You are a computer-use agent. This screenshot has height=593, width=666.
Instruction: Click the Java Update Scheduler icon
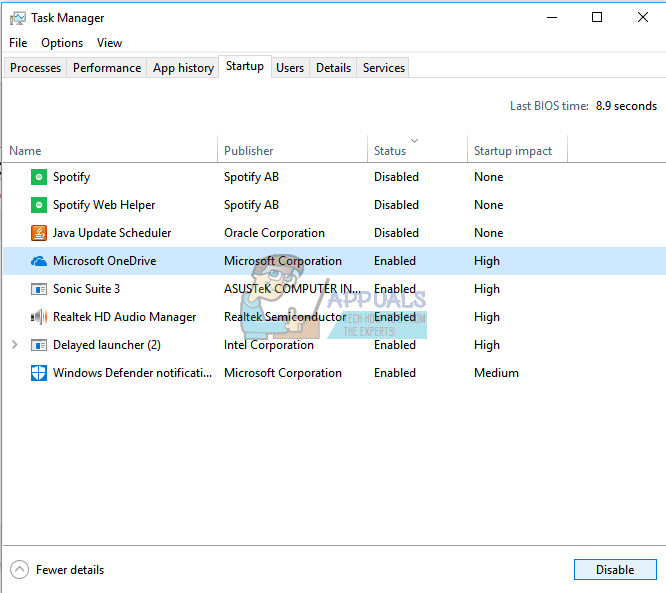coord(39,233)
